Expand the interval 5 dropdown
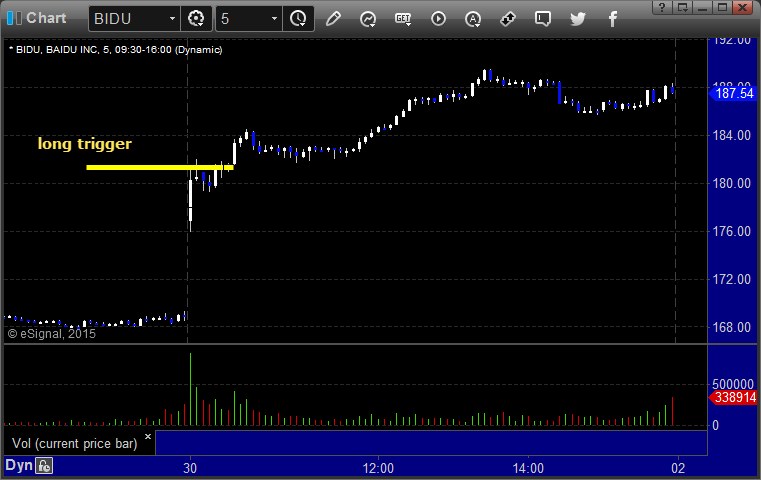Screen dimensions: 761x480 pyautogui.click(x=274, y=18)
